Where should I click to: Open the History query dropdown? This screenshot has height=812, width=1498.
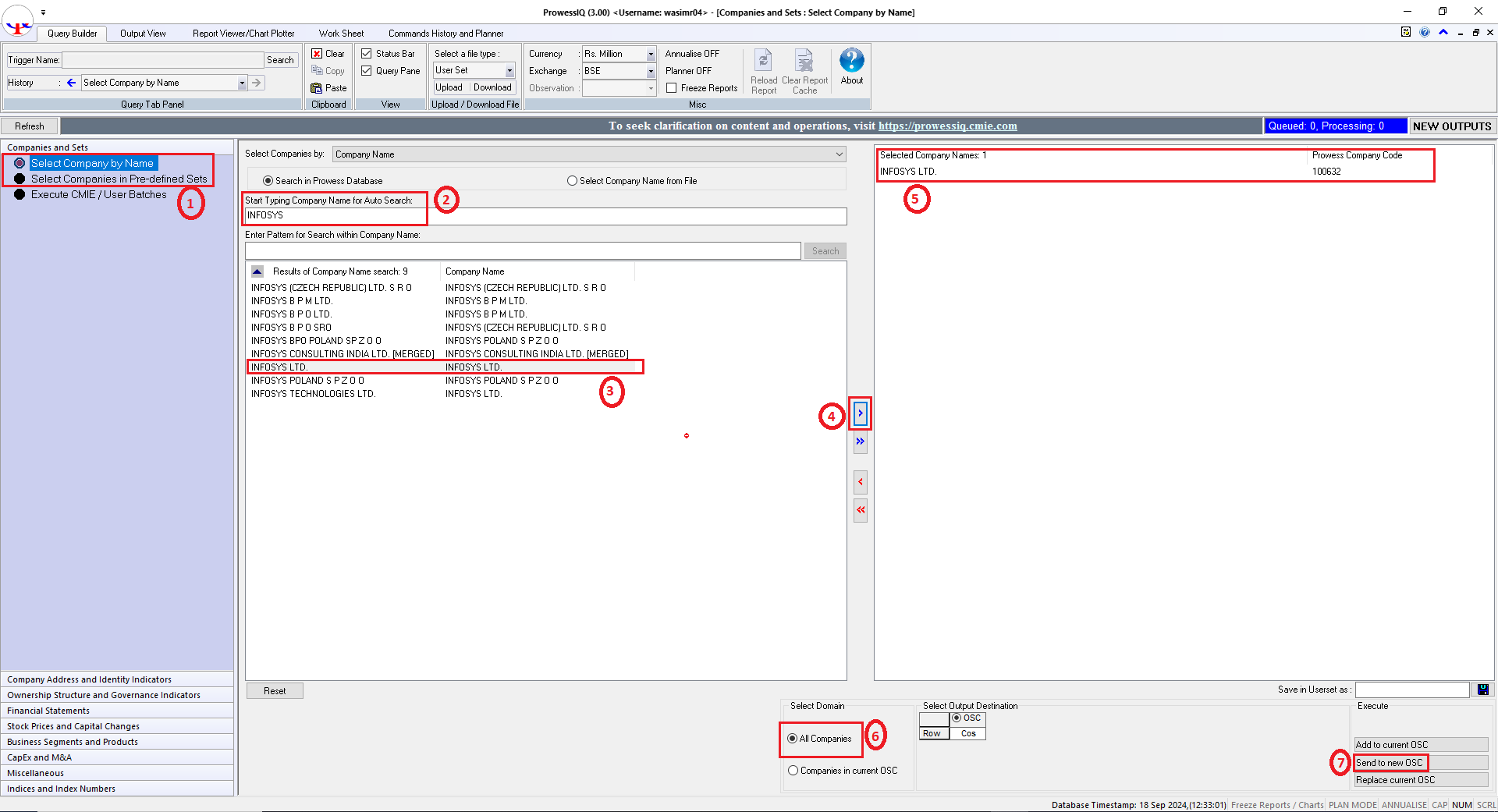(x=242, y=83)
